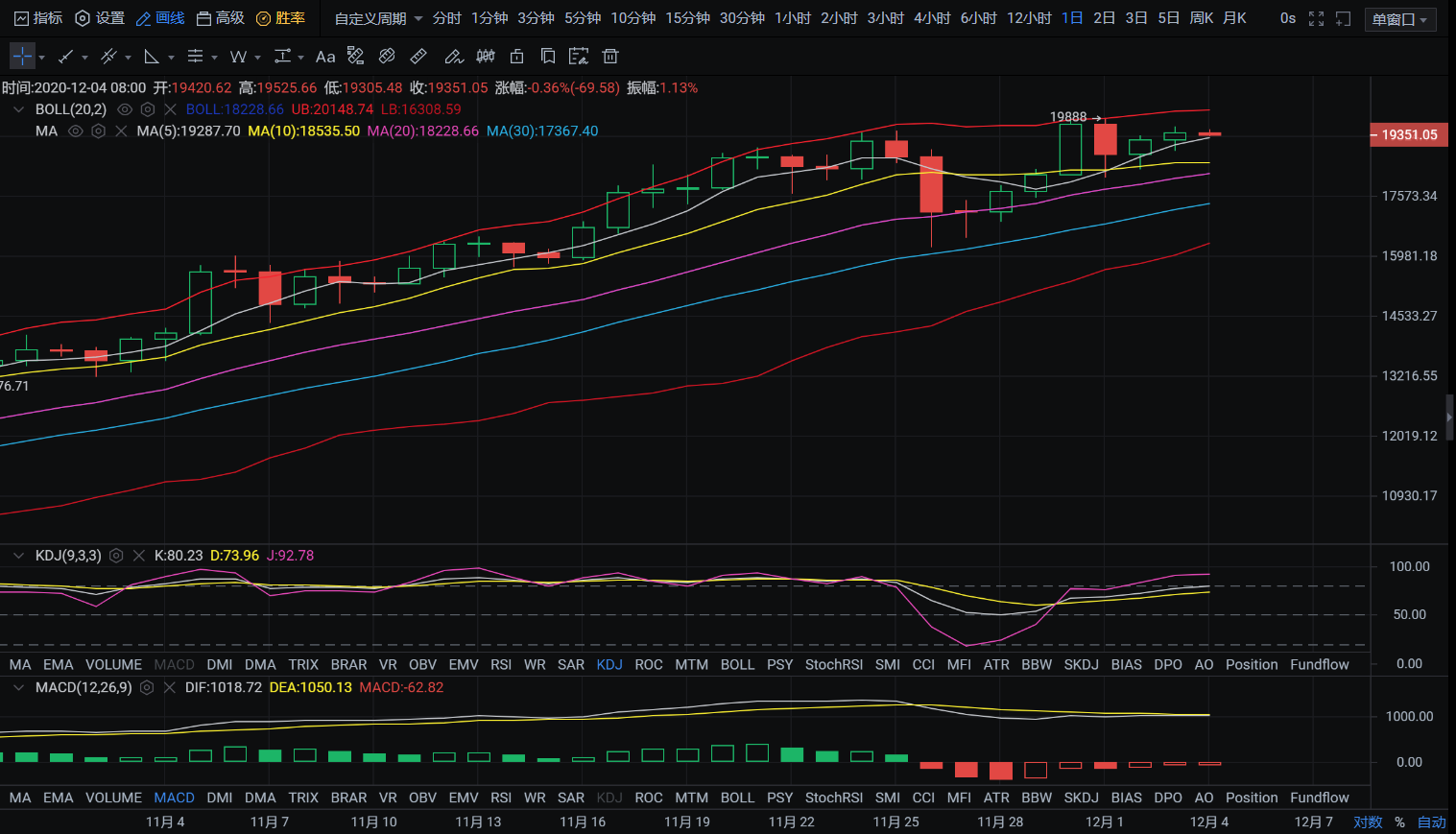Screen dimensions: 1456x834
Task: Select the ruler measurement tool
Action: [418, 57]
